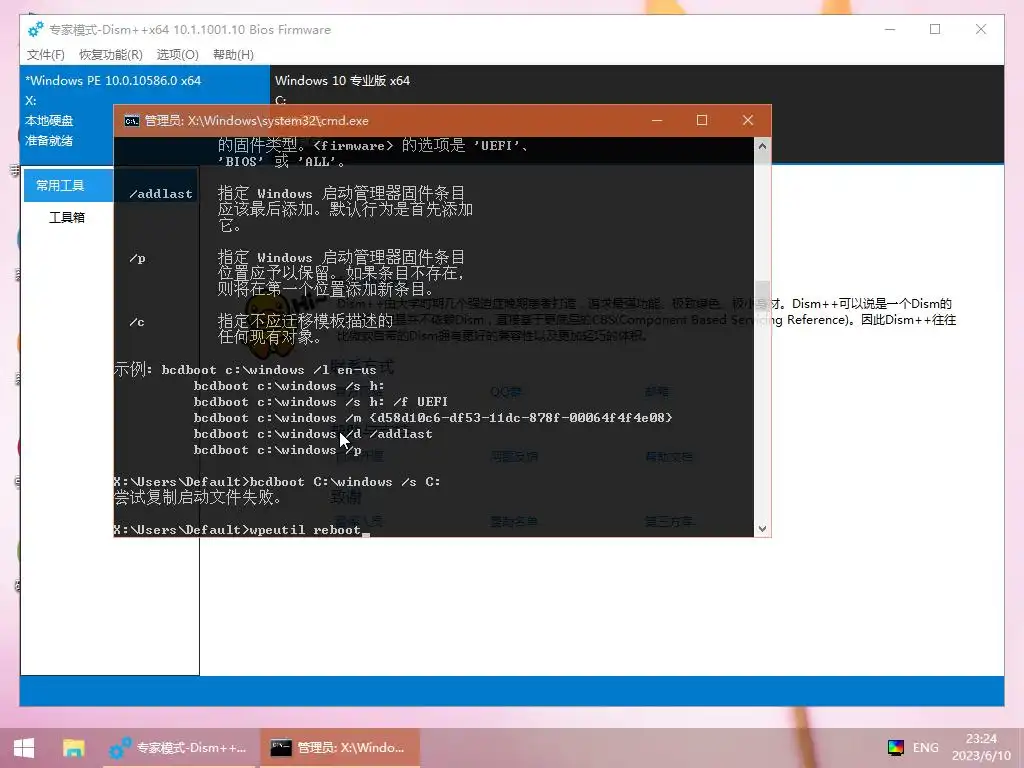Click the colorful display tray icon
Image resolution: width=1024 pixels, height=768 pixels.
(x=895, y=748)
